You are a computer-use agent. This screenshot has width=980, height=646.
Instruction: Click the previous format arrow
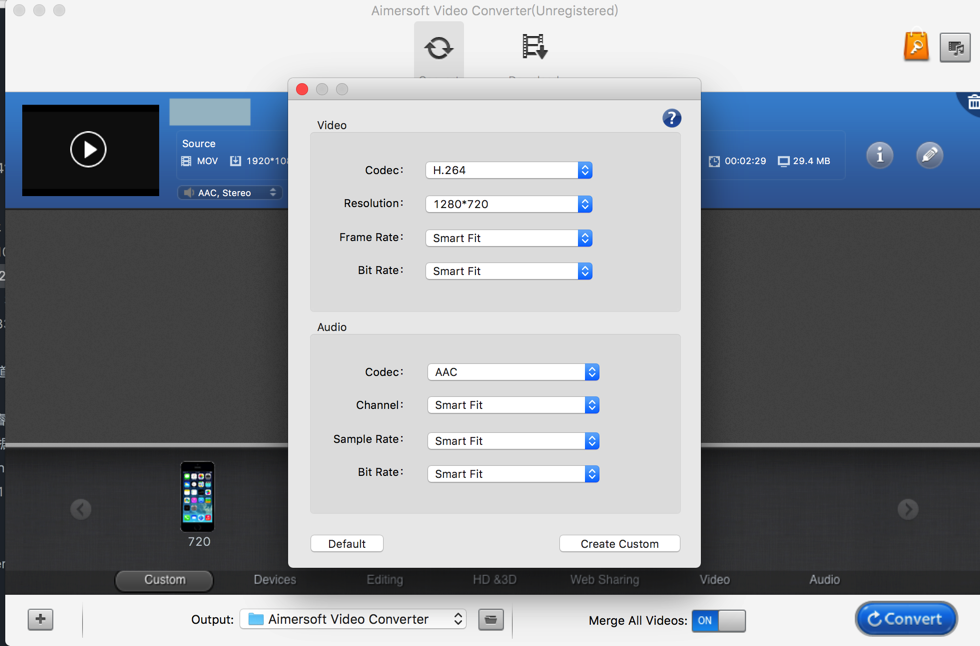pos(81,509)
